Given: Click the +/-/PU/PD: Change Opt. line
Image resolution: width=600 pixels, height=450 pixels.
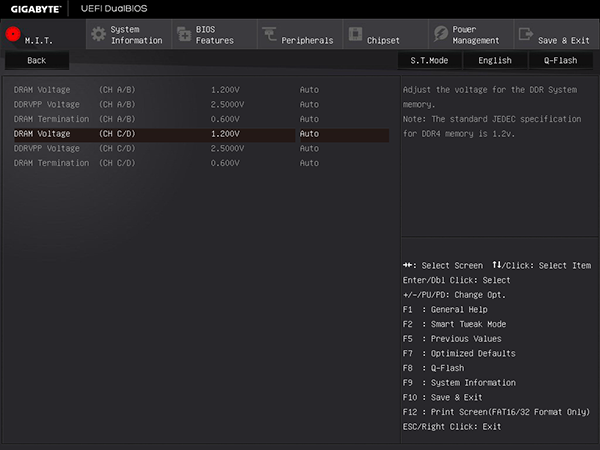Looking at the screenshot, I should (454, 295).
